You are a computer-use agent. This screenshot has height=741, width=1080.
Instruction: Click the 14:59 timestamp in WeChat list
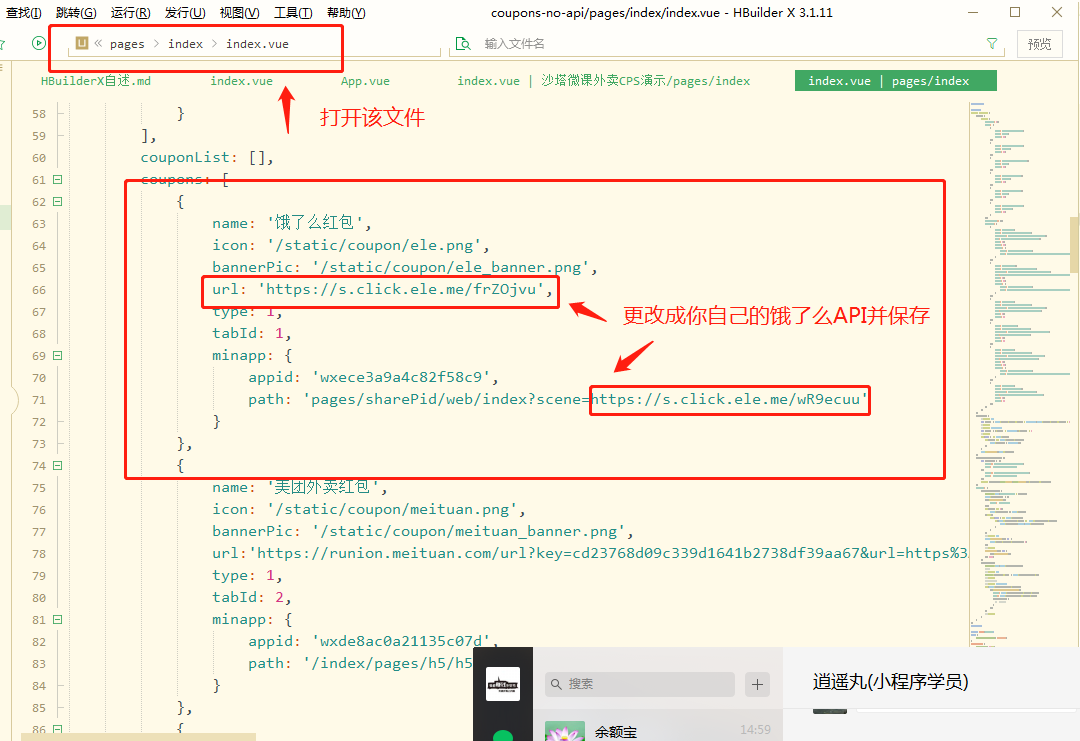point(755,729)
